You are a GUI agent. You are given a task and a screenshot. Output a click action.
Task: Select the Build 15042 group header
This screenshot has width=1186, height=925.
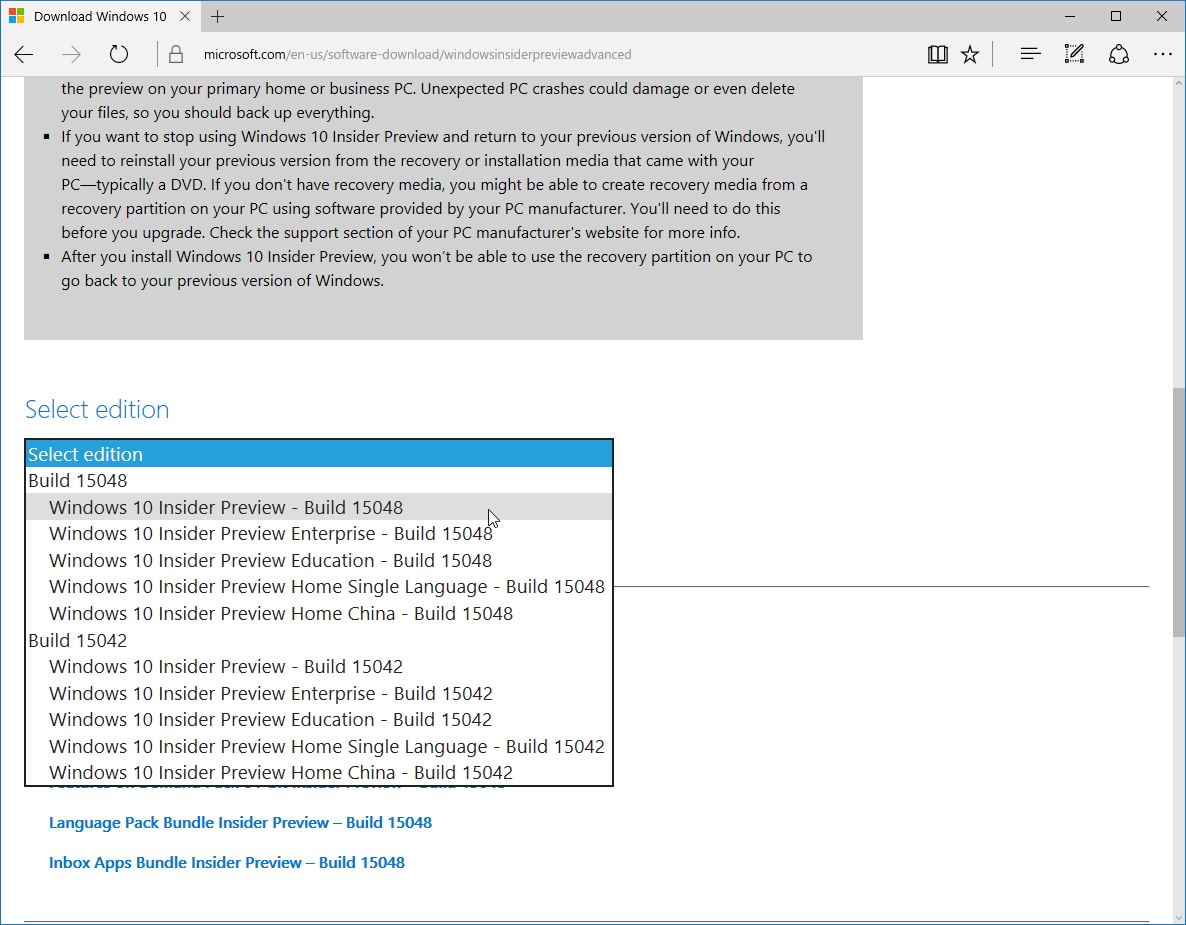click(x=77, y=640)
